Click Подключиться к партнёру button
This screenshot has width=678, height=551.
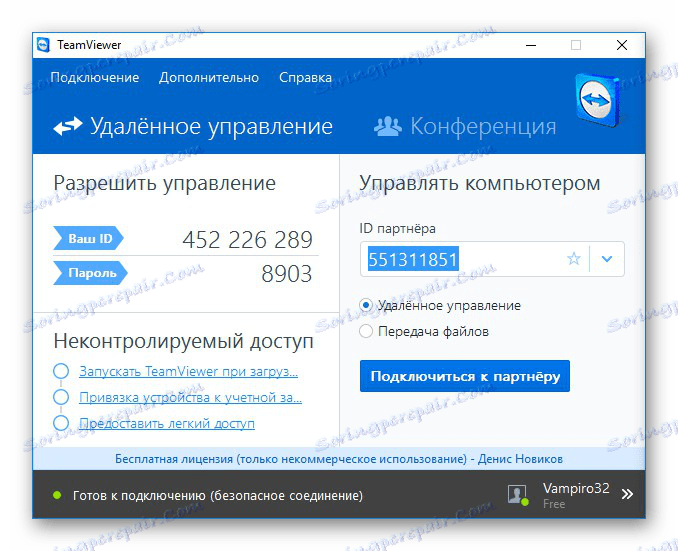(x=465, y=376)
